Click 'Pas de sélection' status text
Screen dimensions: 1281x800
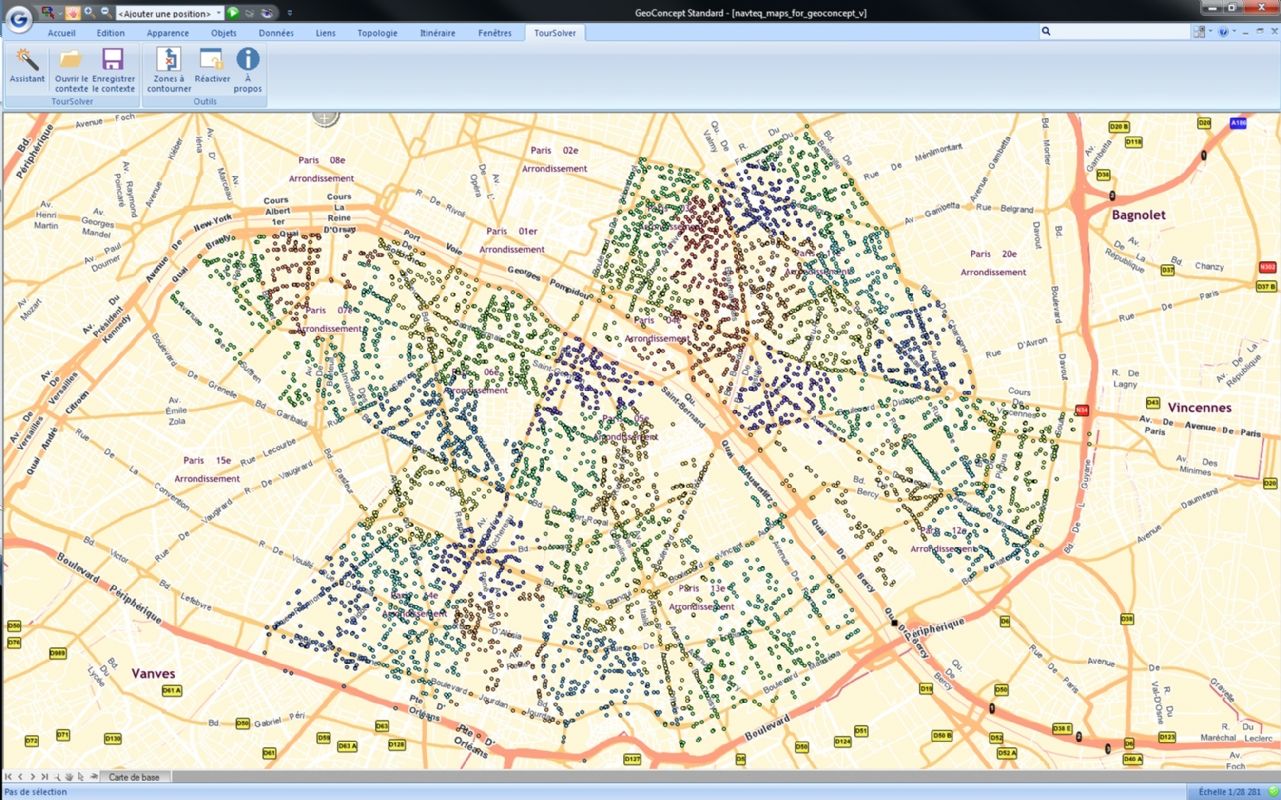(x=36, y=792)
